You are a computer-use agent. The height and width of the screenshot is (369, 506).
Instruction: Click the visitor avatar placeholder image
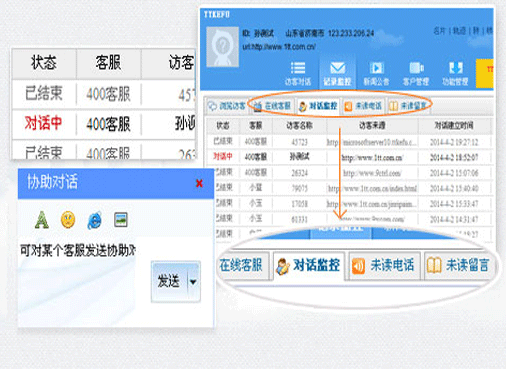222,47
